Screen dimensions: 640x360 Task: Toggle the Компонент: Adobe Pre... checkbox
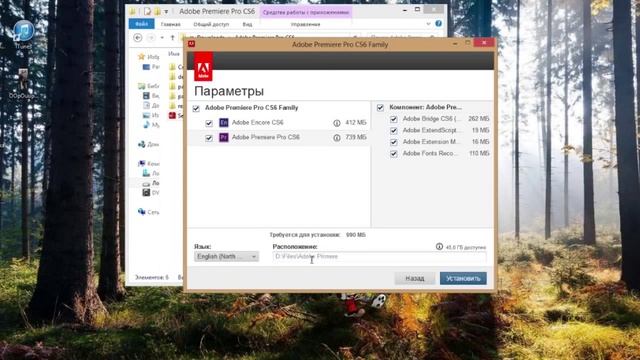pyautogui.click(x=380, y=108)
